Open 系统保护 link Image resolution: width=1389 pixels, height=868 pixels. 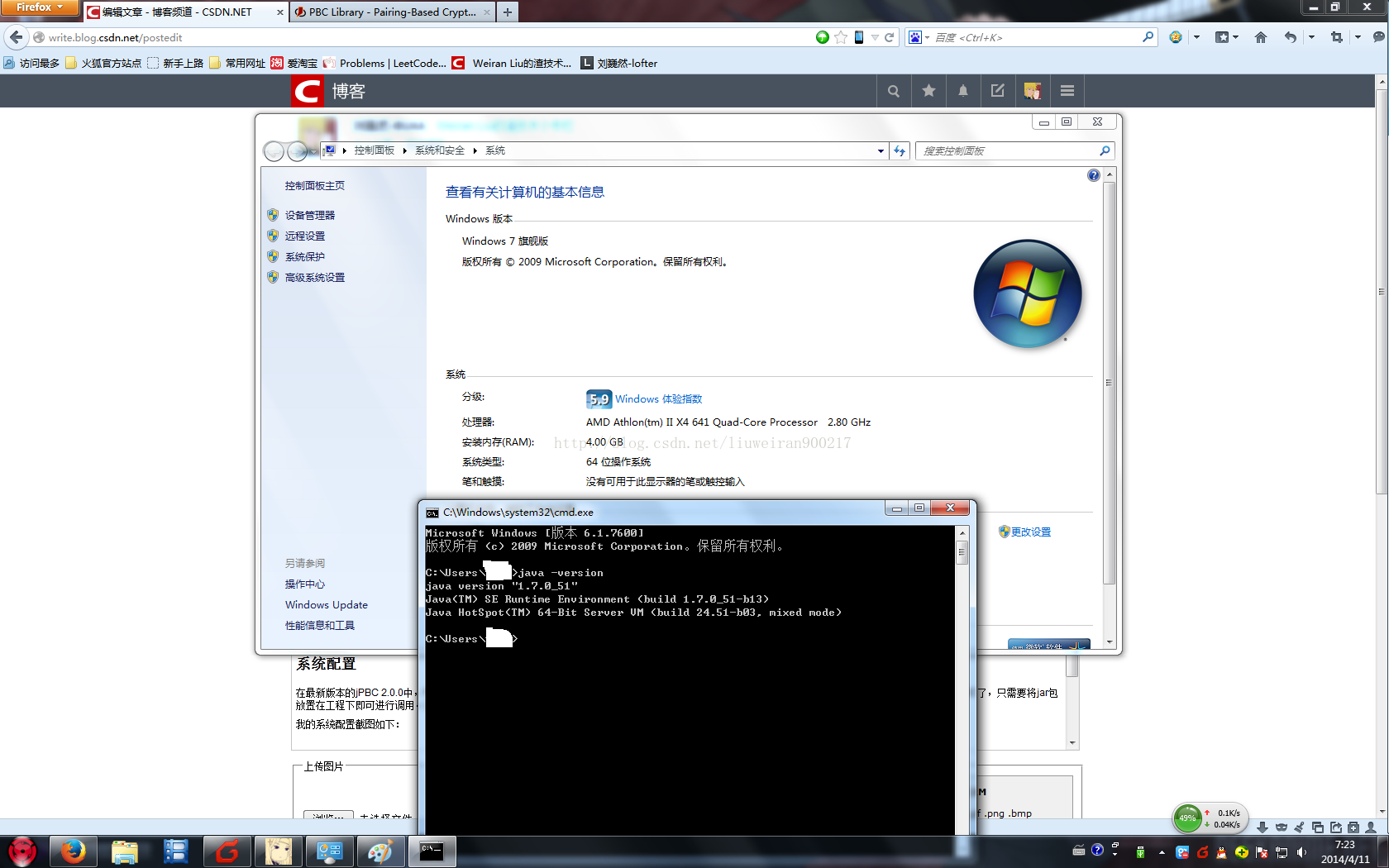[x=305, y=256]
